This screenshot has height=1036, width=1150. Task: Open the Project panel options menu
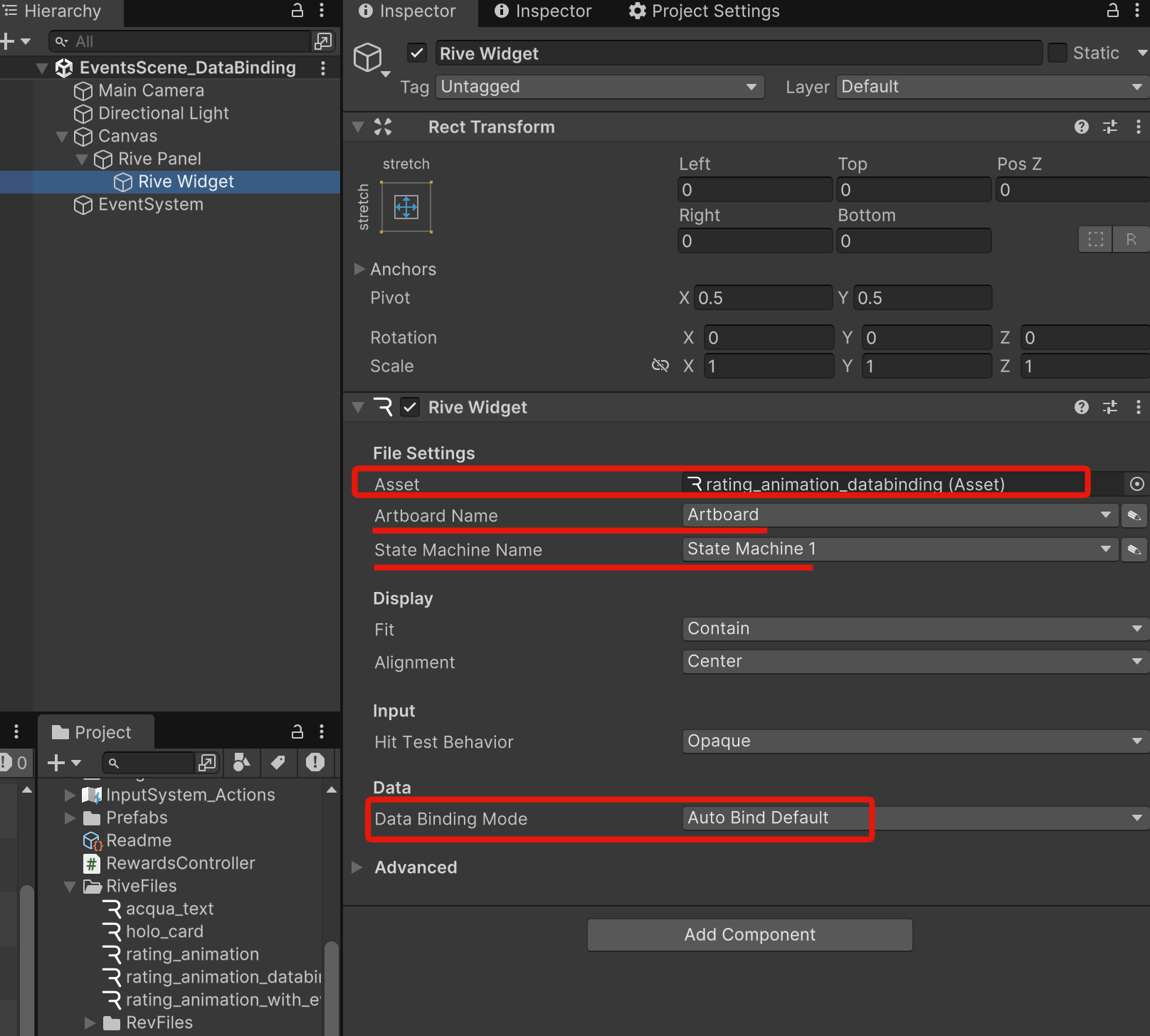[x=322, y=731]
